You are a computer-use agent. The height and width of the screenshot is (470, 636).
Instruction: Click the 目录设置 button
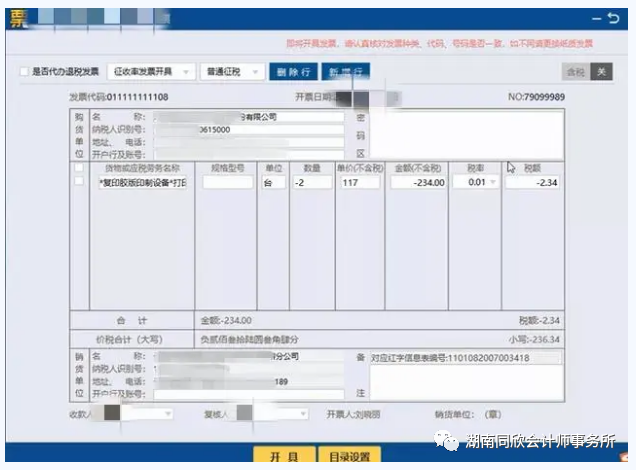coord(349,455)
